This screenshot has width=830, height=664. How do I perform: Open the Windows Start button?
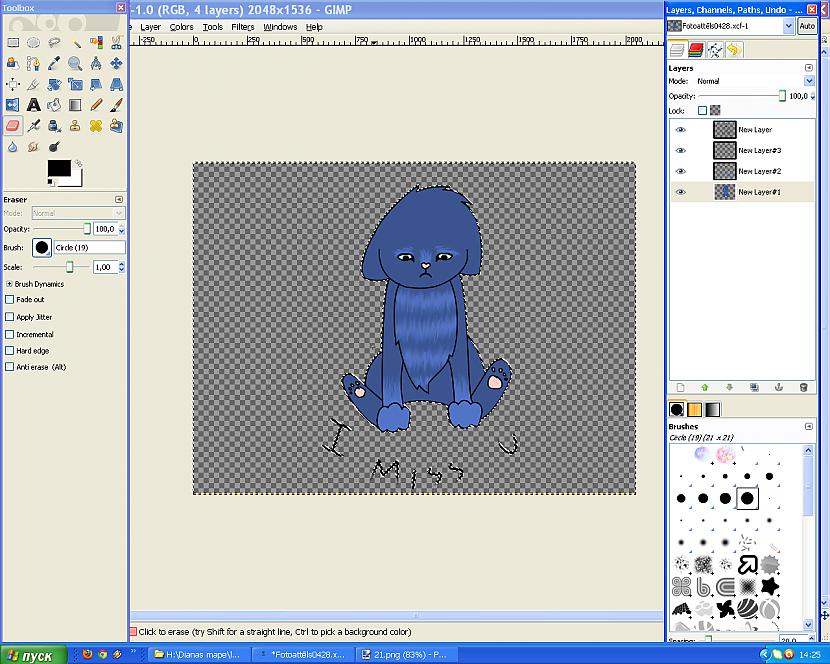click(34, 655)
